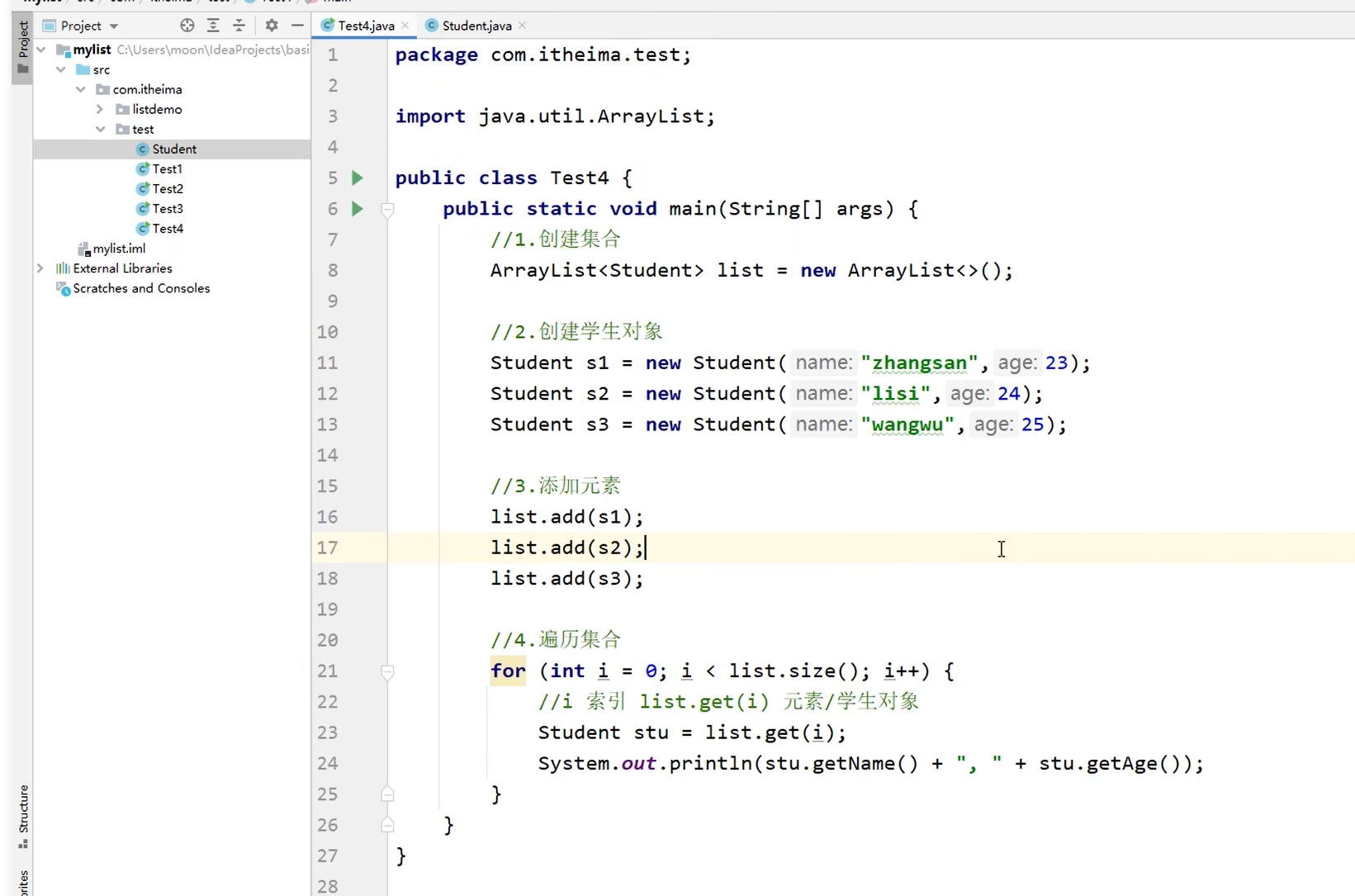This screenshot has height=896, width=1355.
Task: Close the Test4.java editor tab
Action: point(405,26)
